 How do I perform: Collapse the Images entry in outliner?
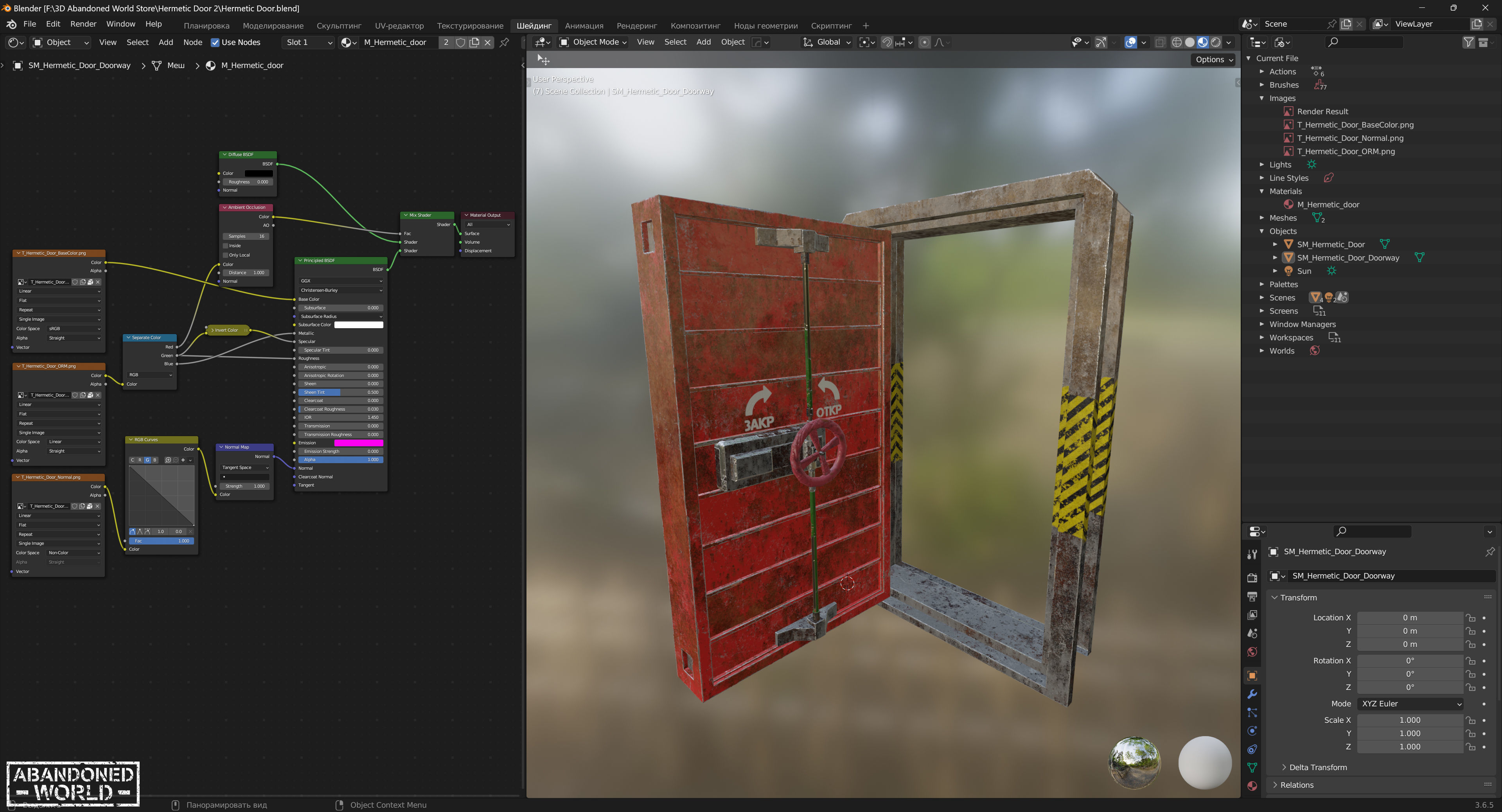coord(1262,98)
